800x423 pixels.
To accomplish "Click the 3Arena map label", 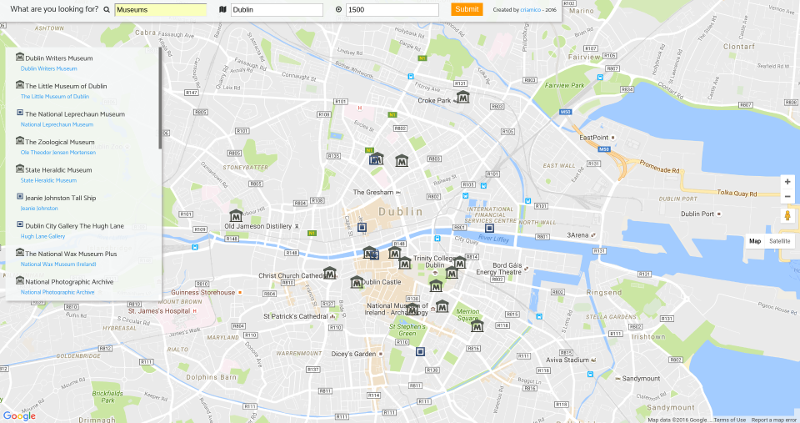I will tap(578, 235).
